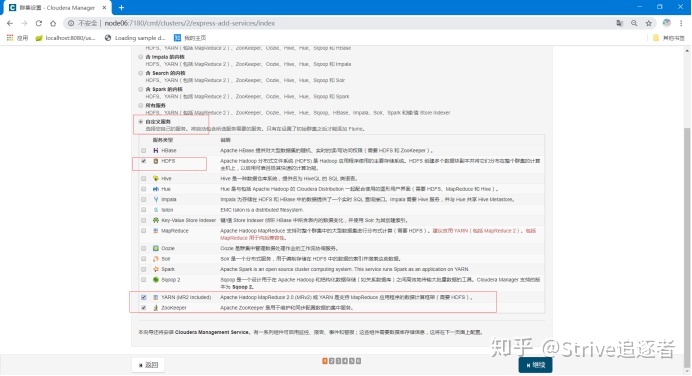The image size is (692, 376).
Task: Click the MapReduce service icon
Action: coord(155,231)
